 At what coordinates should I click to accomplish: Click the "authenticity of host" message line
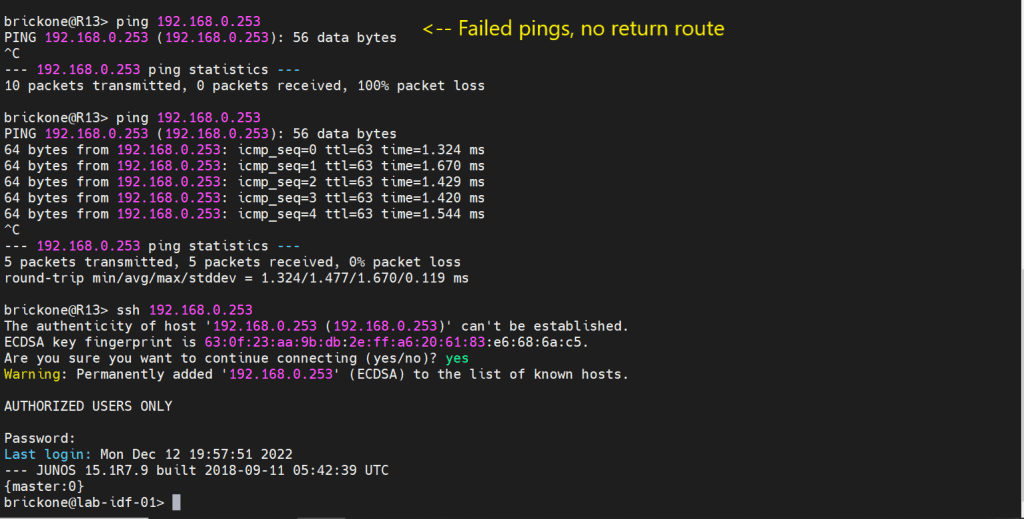316,326
